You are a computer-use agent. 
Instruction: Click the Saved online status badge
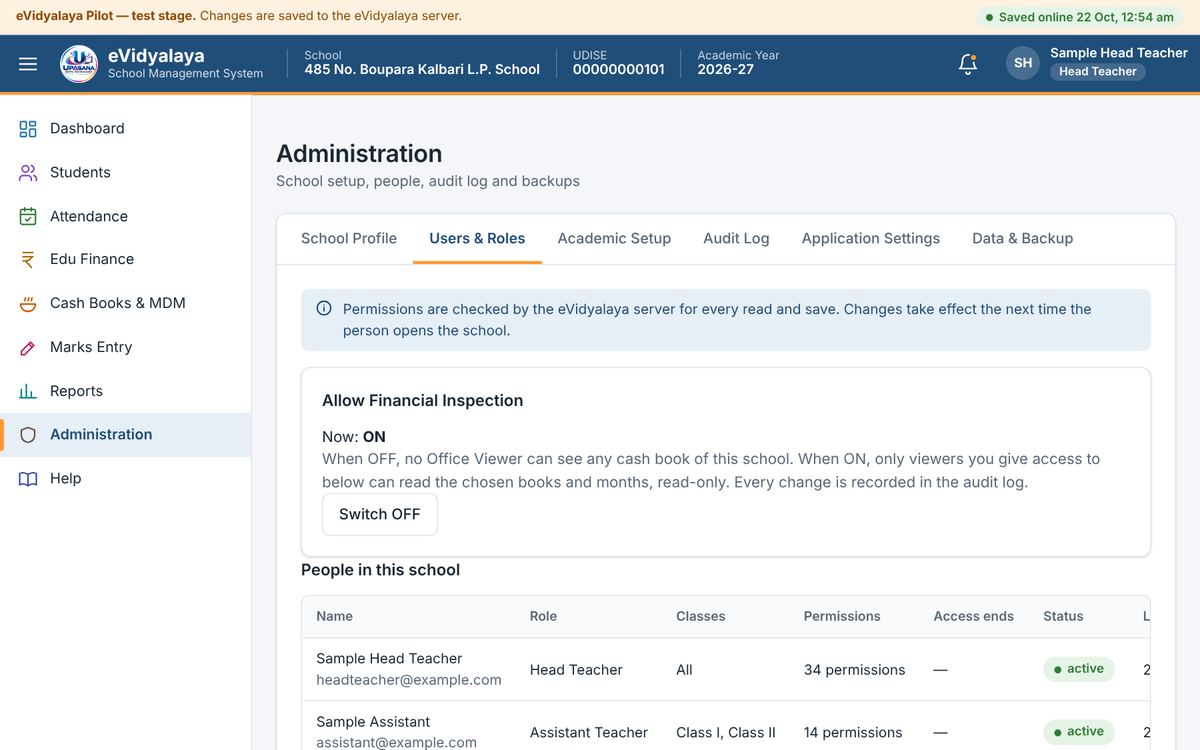coord(1079,17)
